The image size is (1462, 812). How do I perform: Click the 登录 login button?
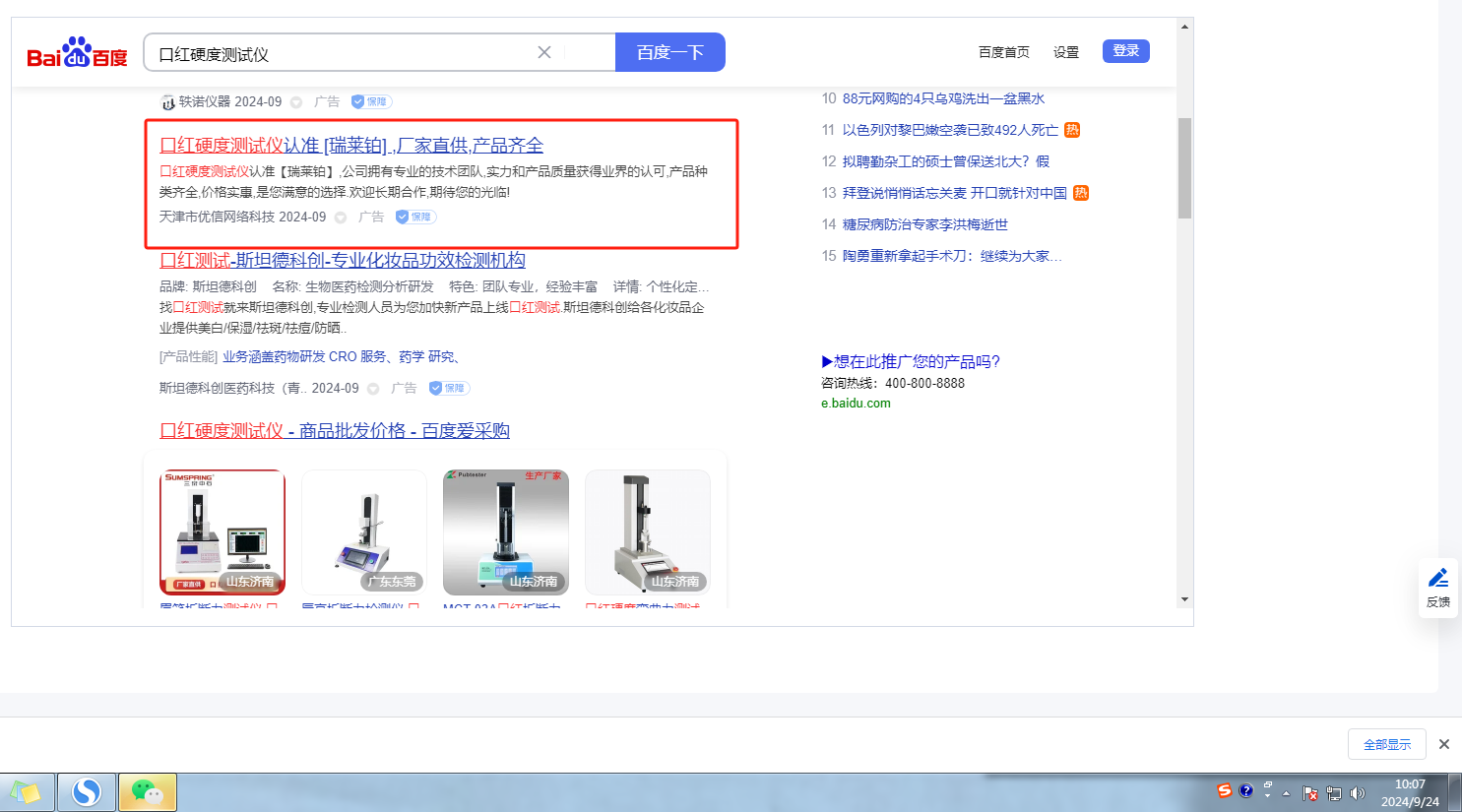pyautogui.click(x=1126, y=51)
